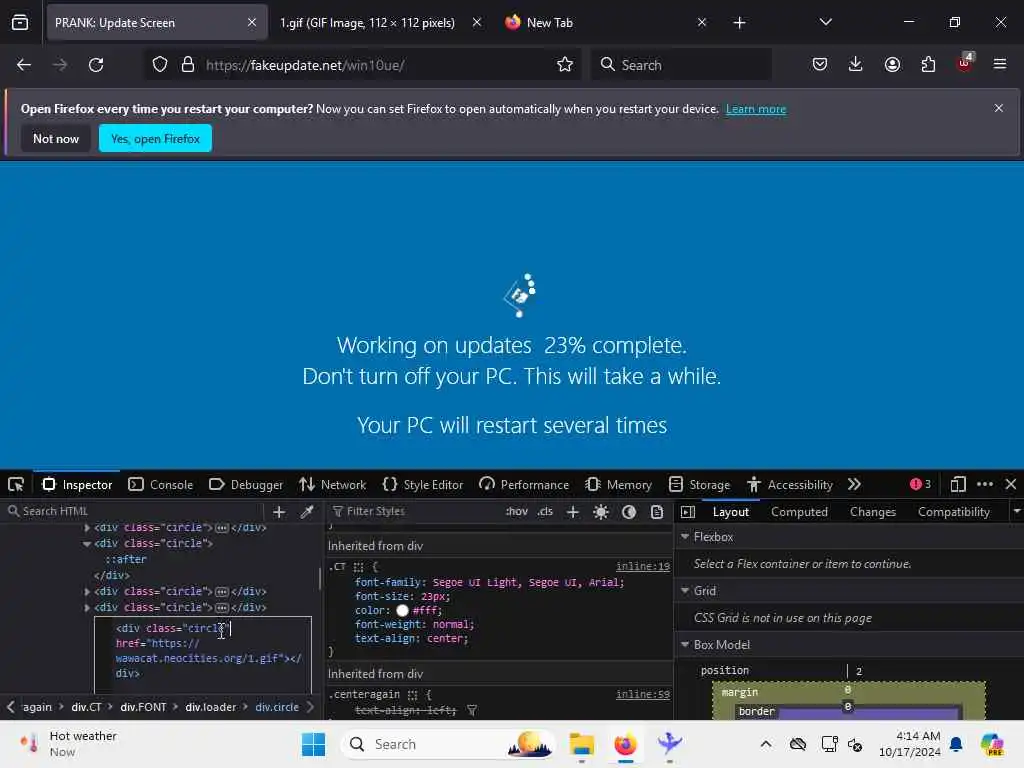Open the Network tab
1024x768 pixels.
pos(332,485)
